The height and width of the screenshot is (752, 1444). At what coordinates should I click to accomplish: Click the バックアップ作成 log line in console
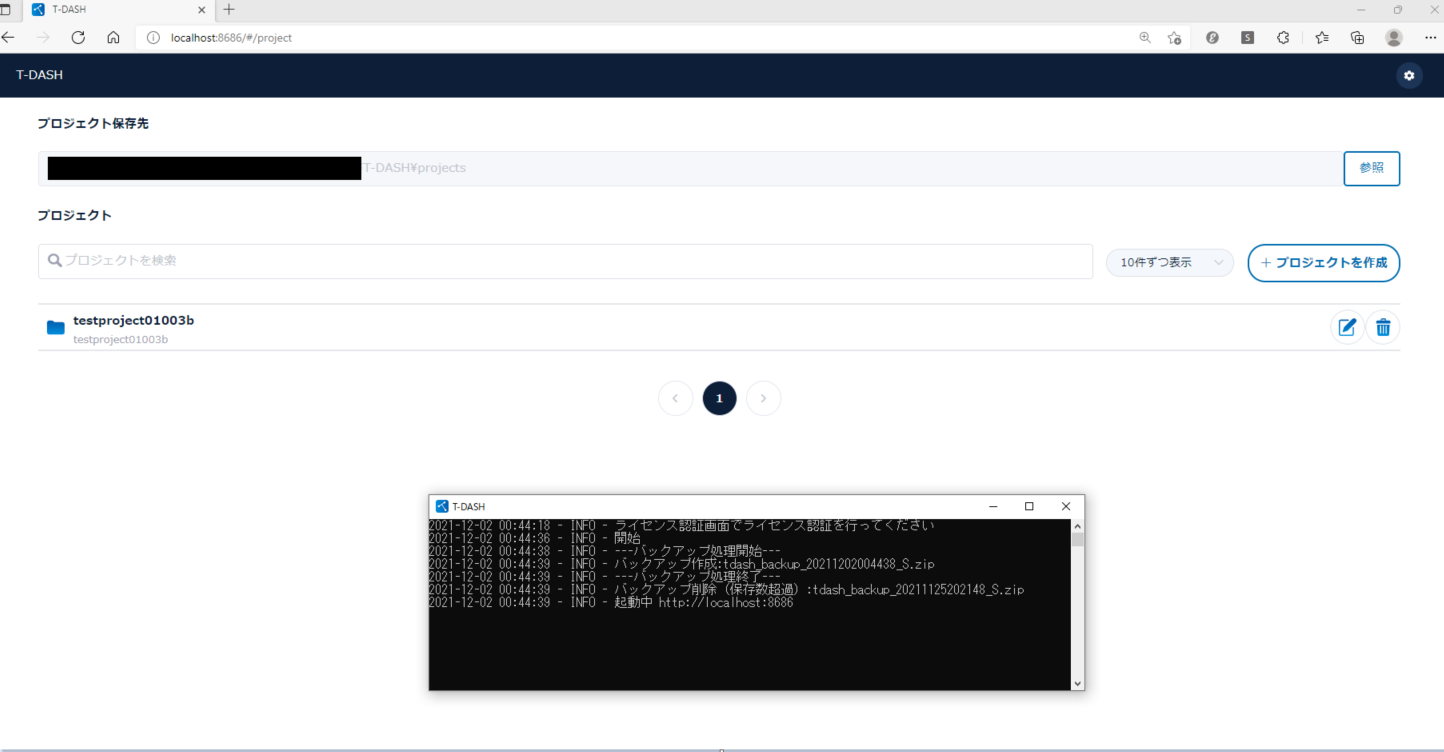[x=682, y=564]
